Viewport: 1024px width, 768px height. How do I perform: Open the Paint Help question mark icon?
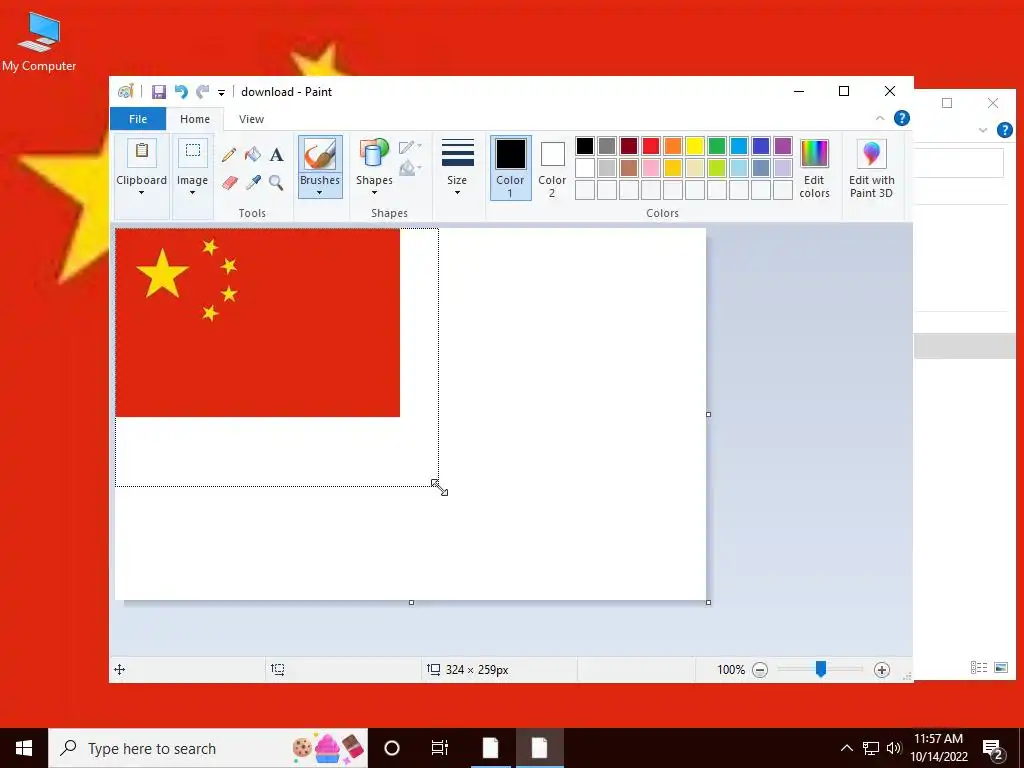tap(902, 118)
